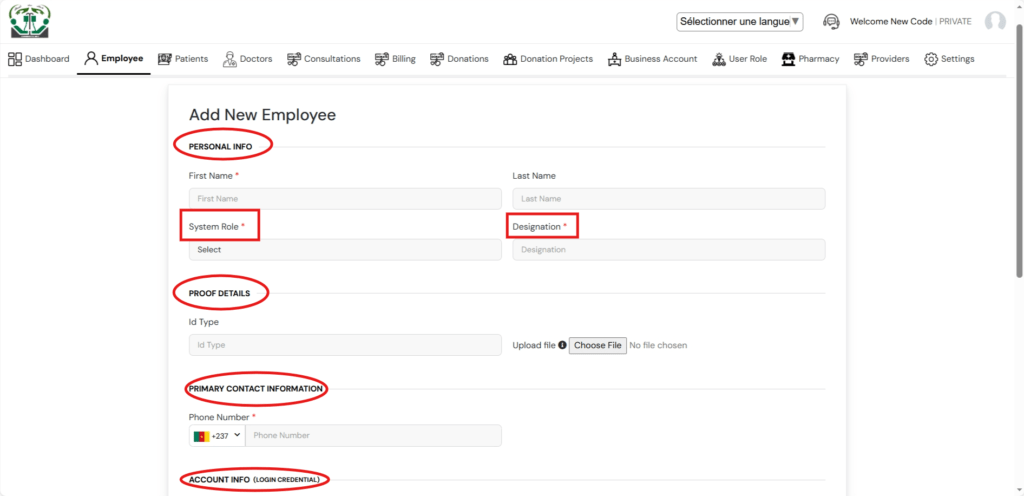This screenshot has width=1024, height=496.
Task: Click the No file chosen text
Action: 658,345
